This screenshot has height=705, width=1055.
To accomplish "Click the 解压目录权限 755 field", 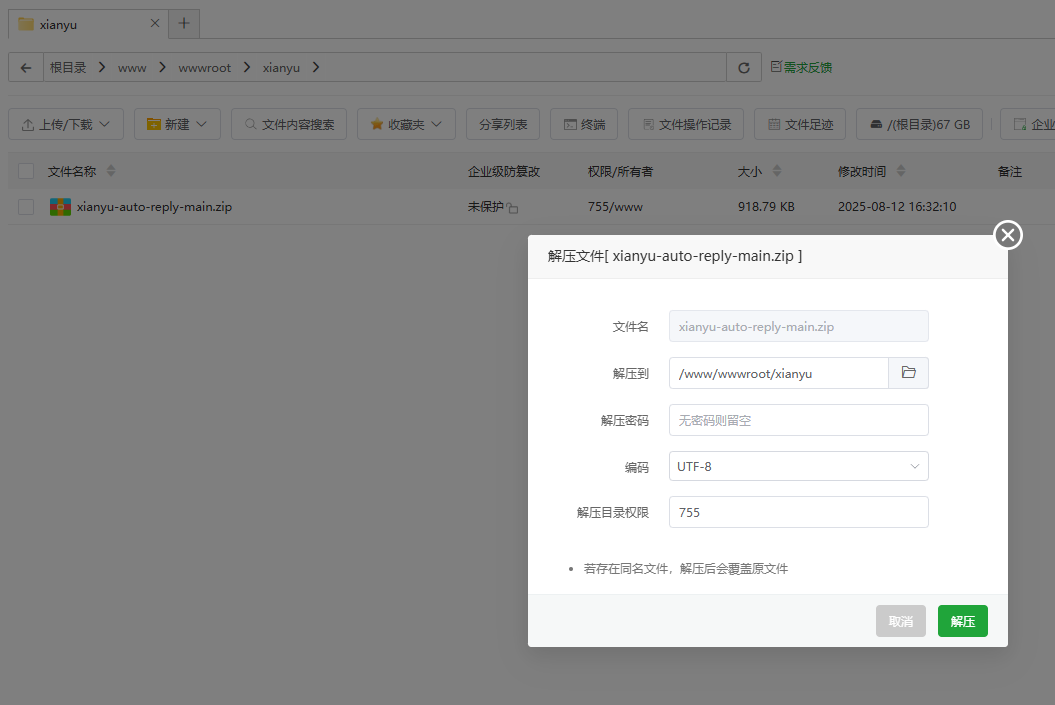I will [x=799, y=512].
